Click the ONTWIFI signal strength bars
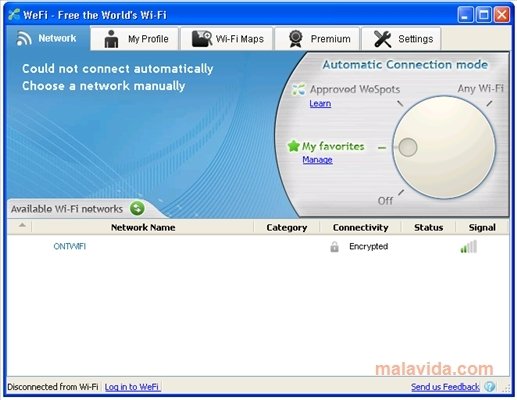Viewport: 517px width, 400px height. [x=469, y=247]
